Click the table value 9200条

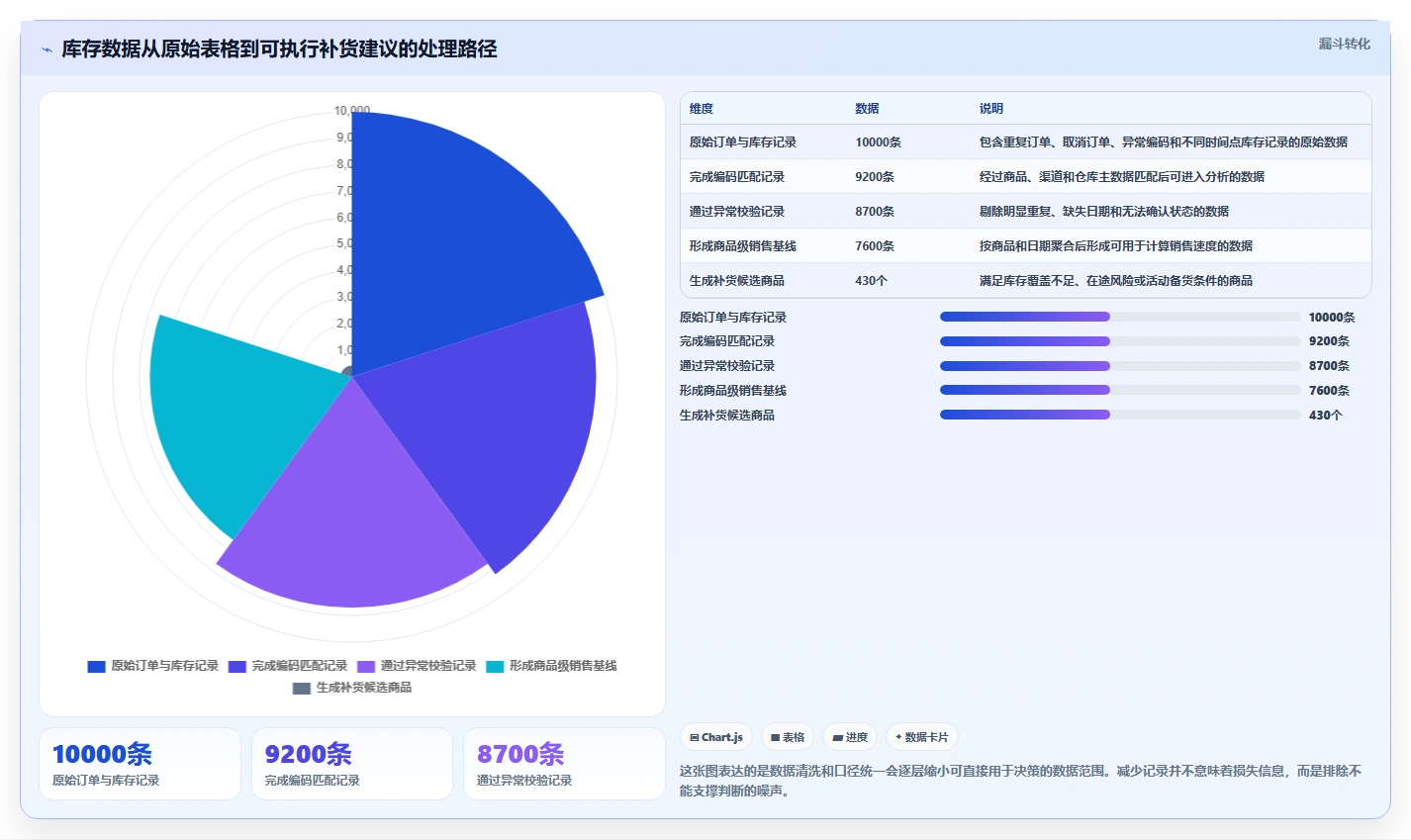[875, 177]
